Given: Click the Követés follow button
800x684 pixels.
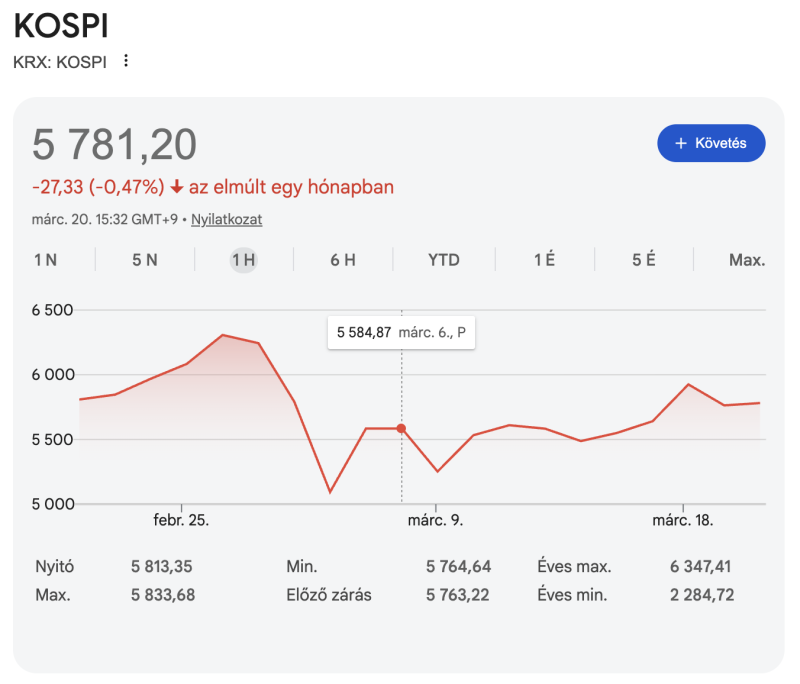Looking at the screenshot, I should [711, 143].
